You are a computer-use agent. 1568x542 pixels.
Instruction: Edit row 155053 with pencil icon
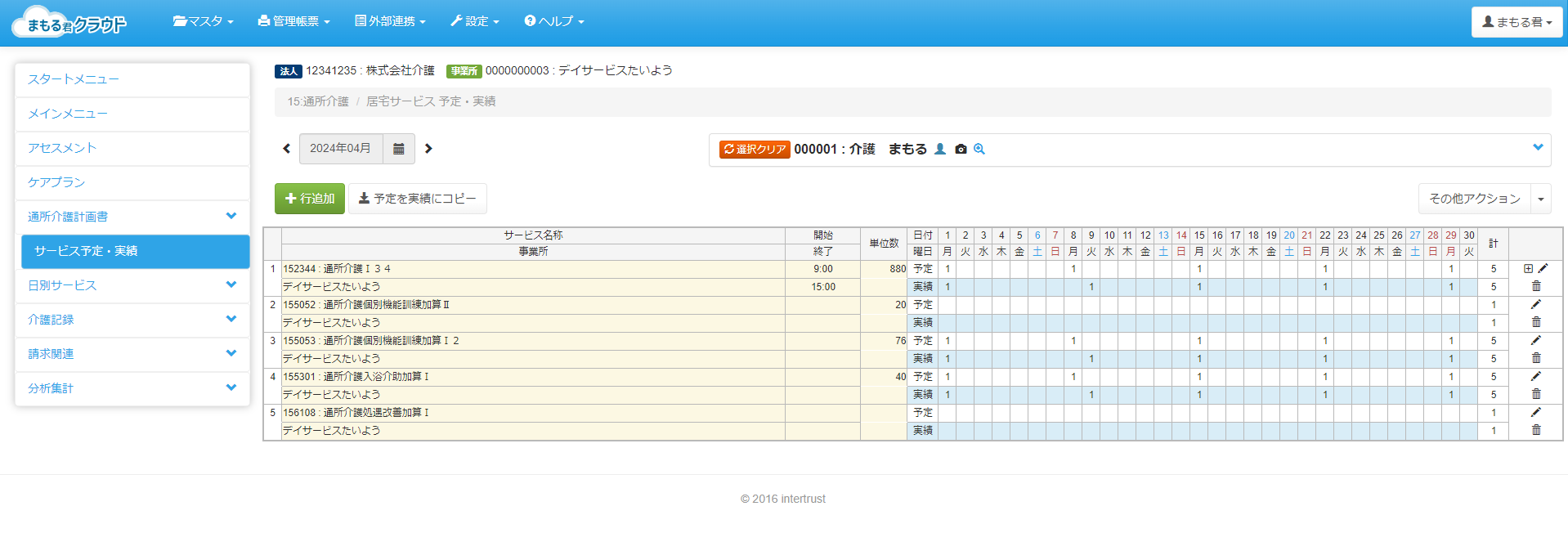pos(1536,340)
